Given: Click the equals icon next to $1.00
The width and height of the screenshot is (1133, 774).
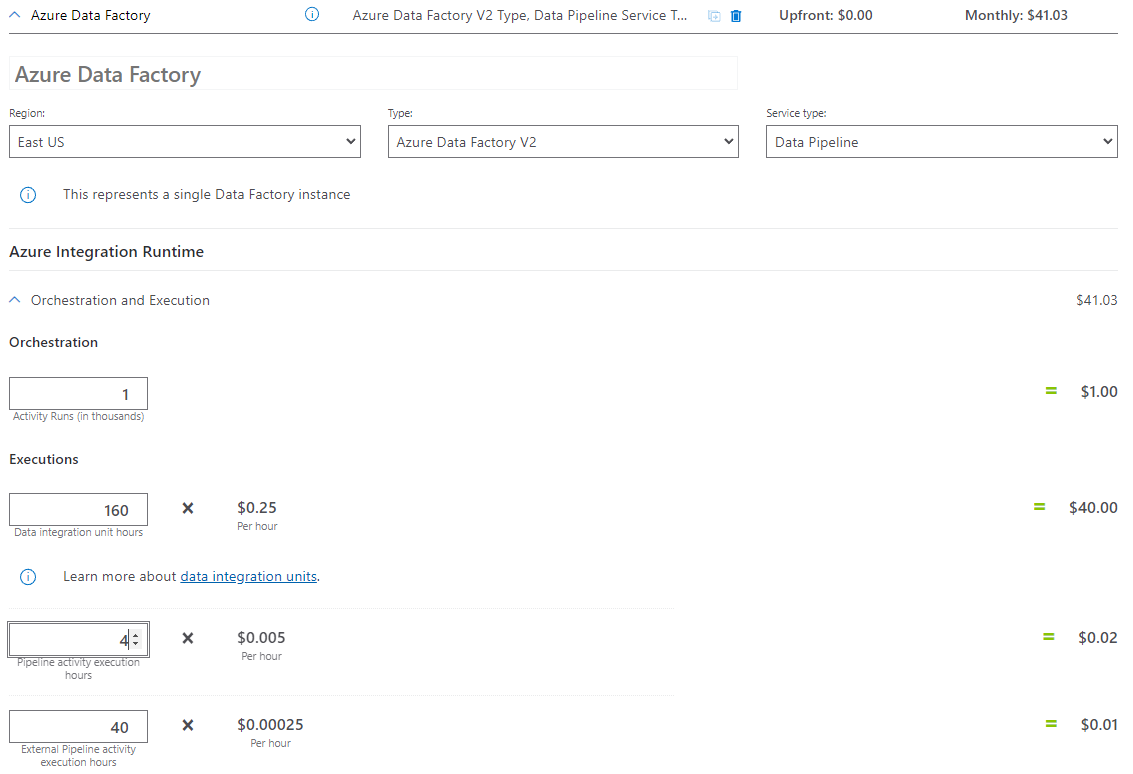Looking at the screenshot, I should coord(1050,391).
